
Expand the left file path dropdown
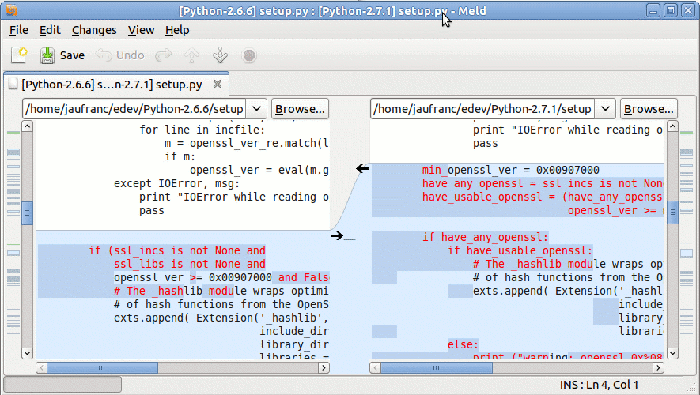pyautogui.click(x=256, y=109)
